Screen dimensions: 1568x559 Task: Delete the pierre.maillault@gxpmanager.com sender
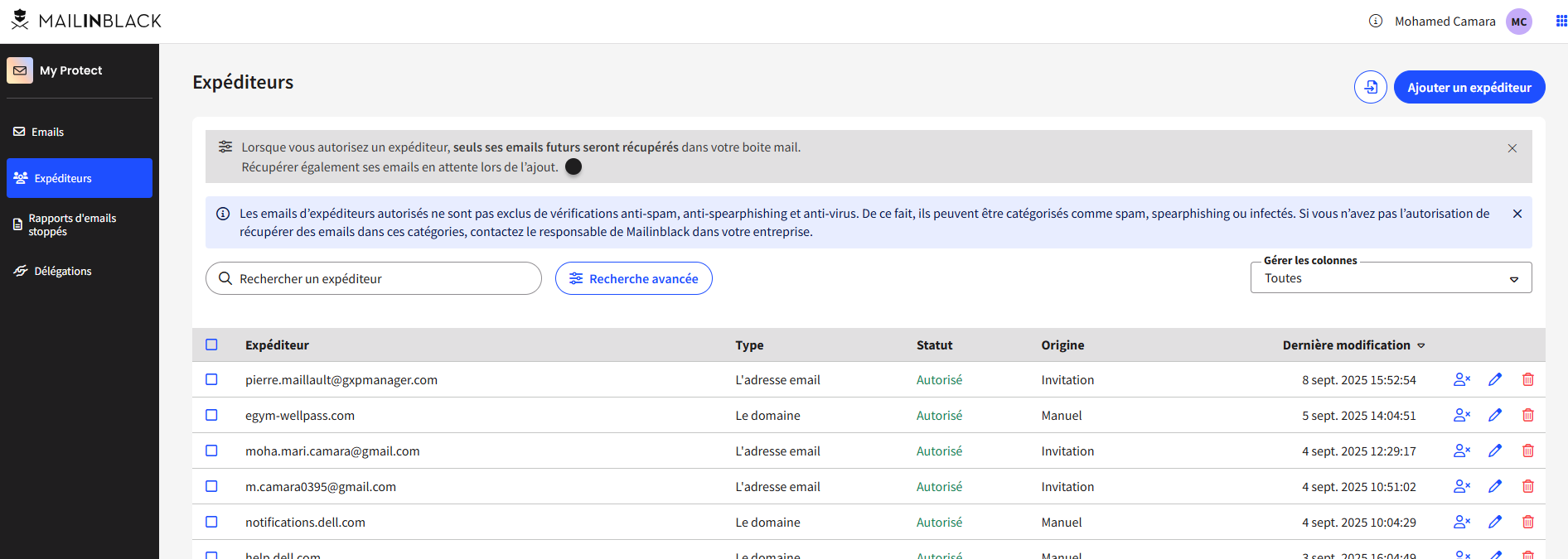click(1527, 379)
